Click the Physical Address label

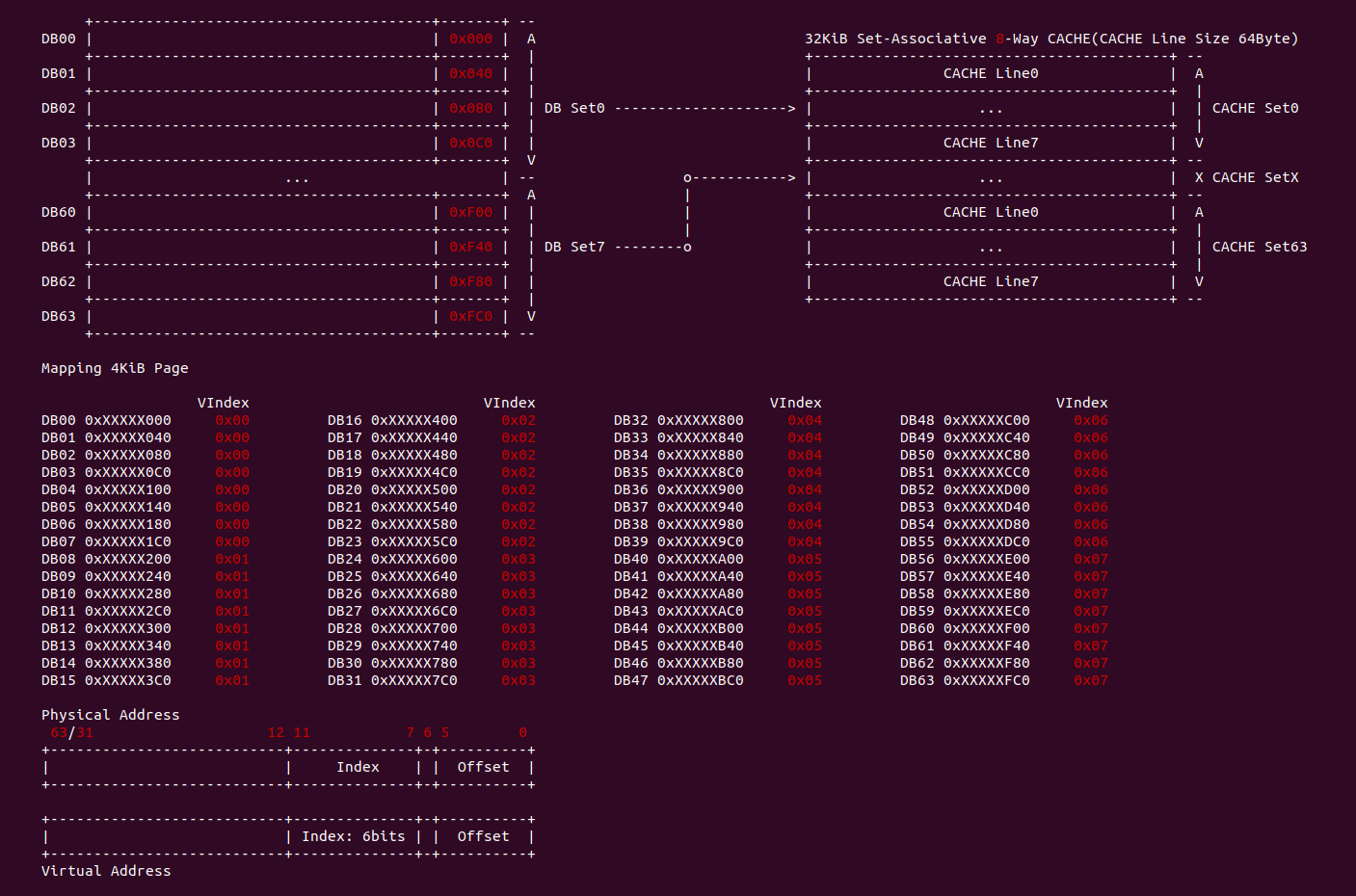[x=110, y=716]
